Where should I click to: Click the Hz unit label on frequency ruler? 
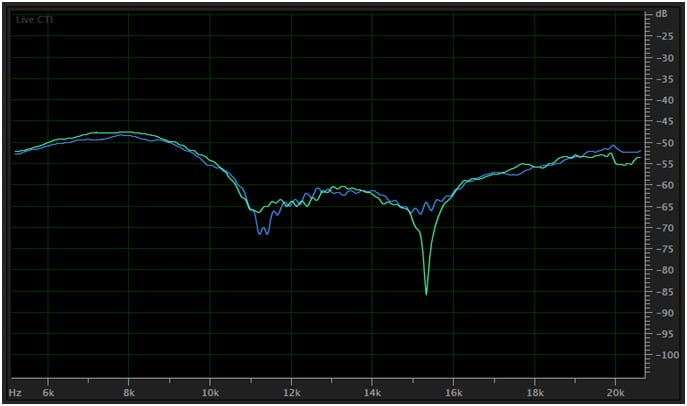click(x=15, y=393)
